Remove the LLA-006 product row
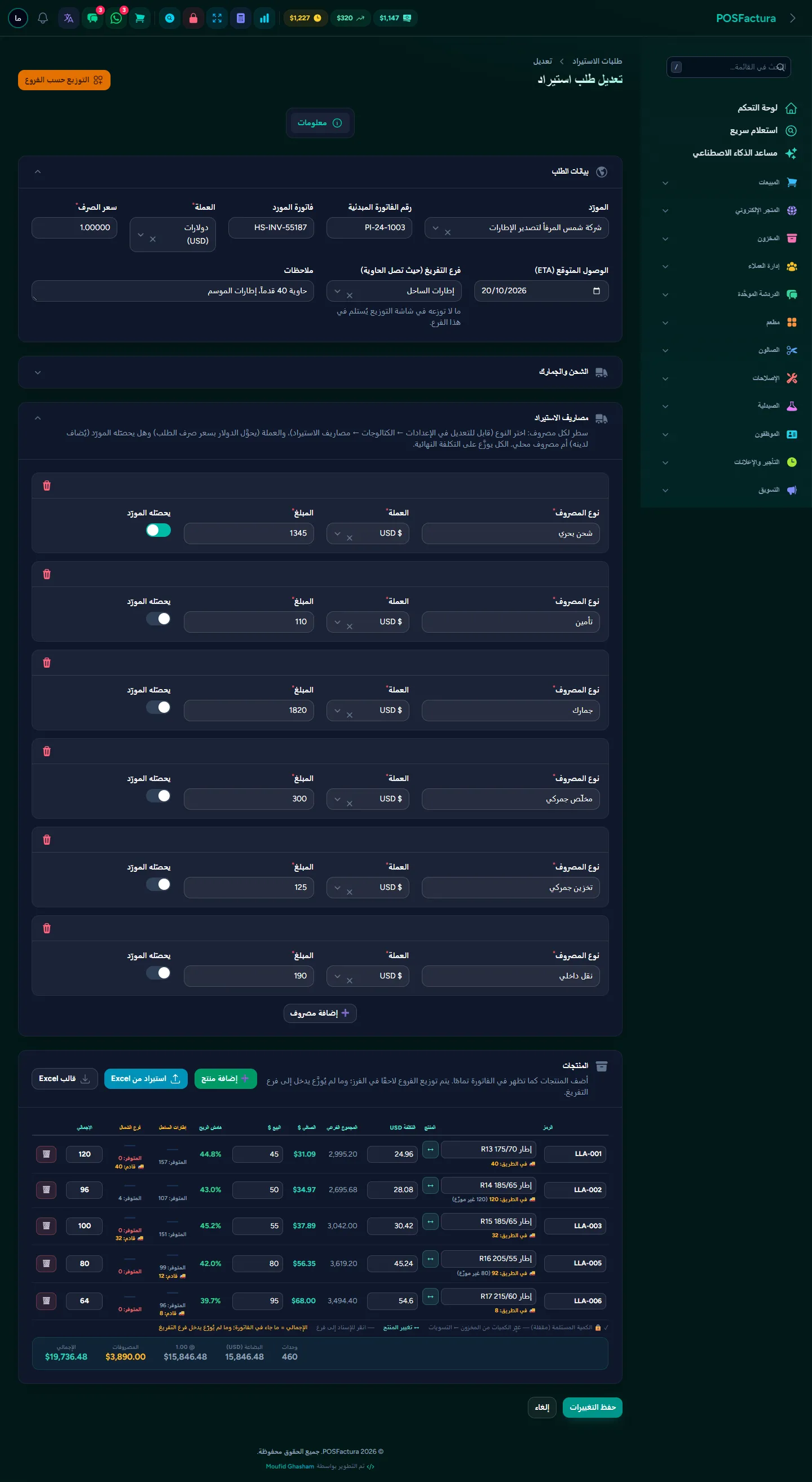 click(x=46, y=1301)
